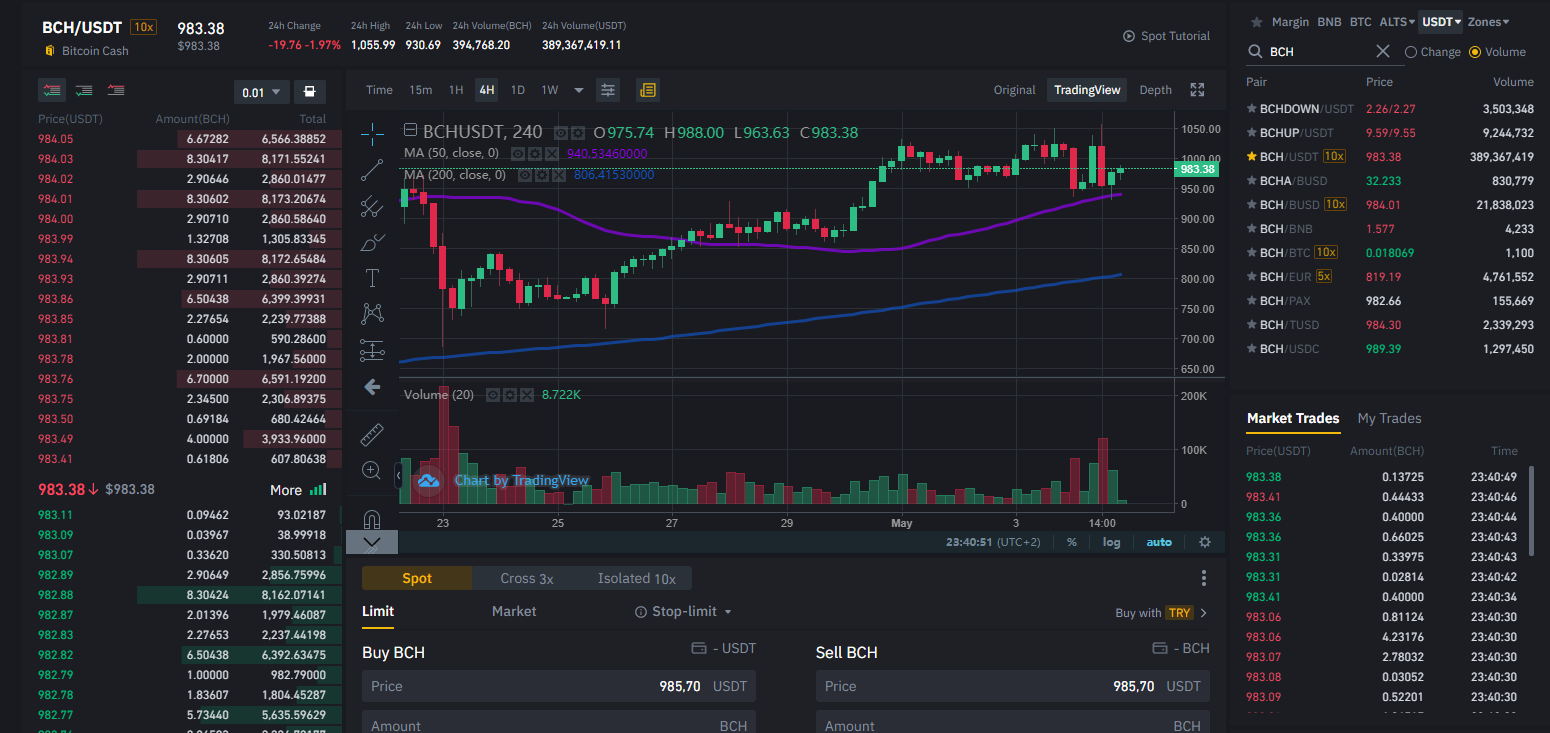Switch to My Trades tab

tap(1389, 418)
